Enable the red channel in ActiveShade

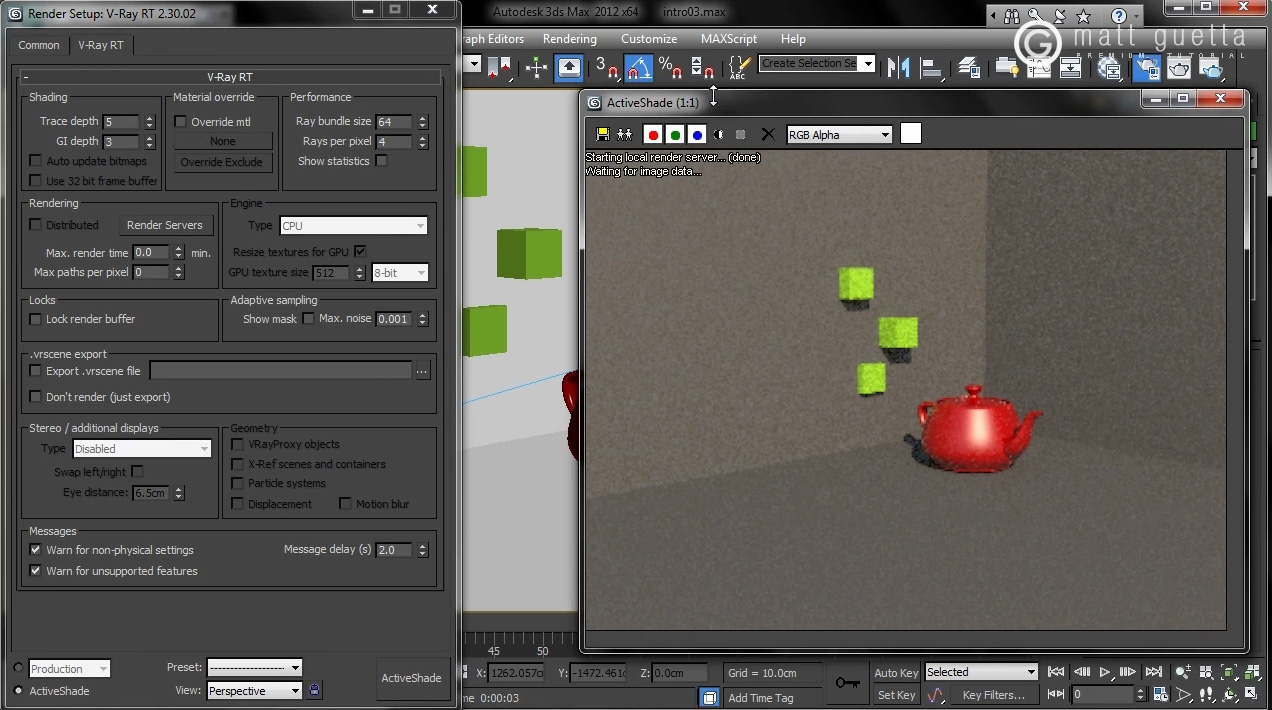[653, 134]
